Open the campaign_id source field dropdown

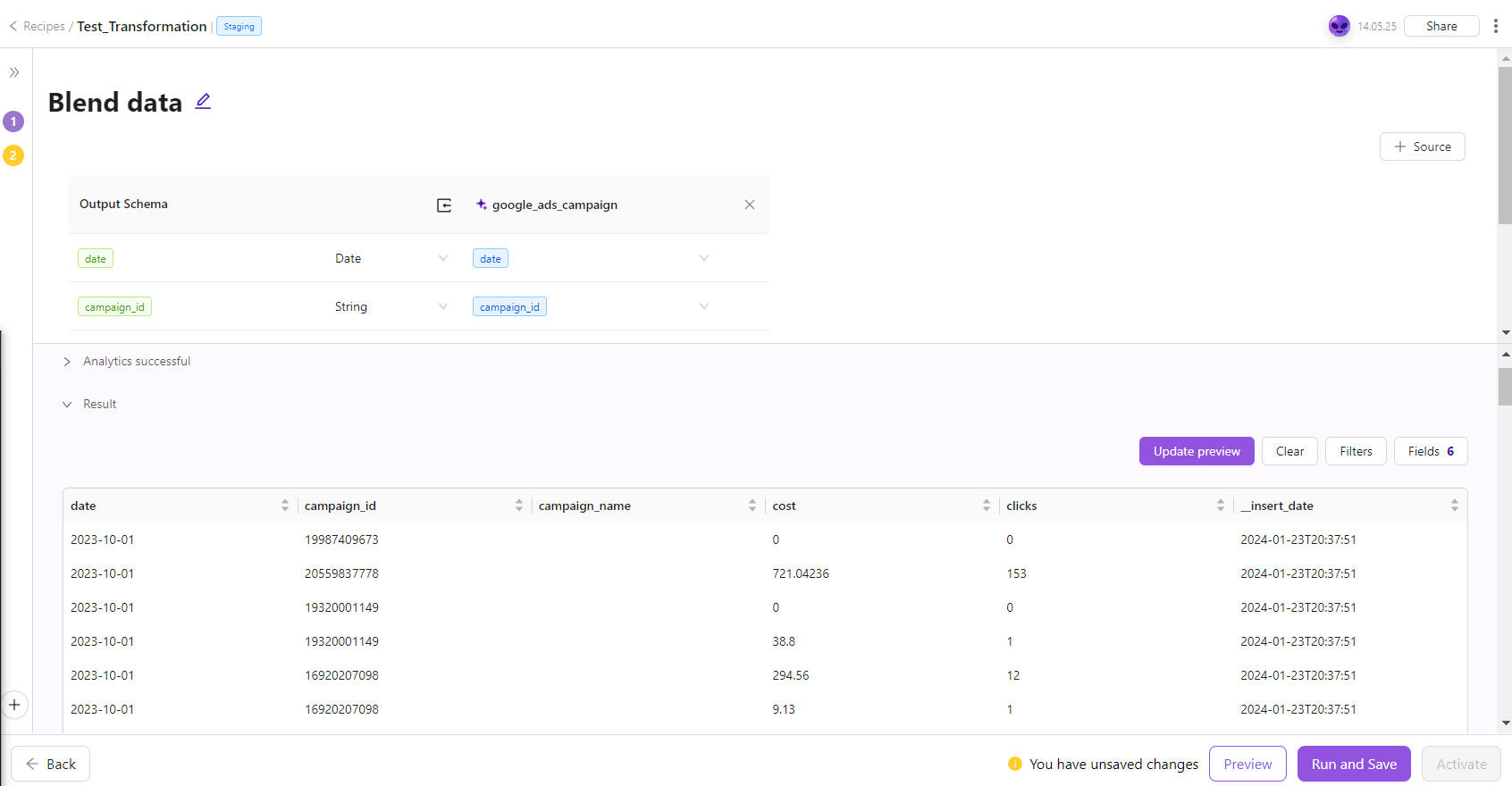pyautogui.click(x=703, y=306)
